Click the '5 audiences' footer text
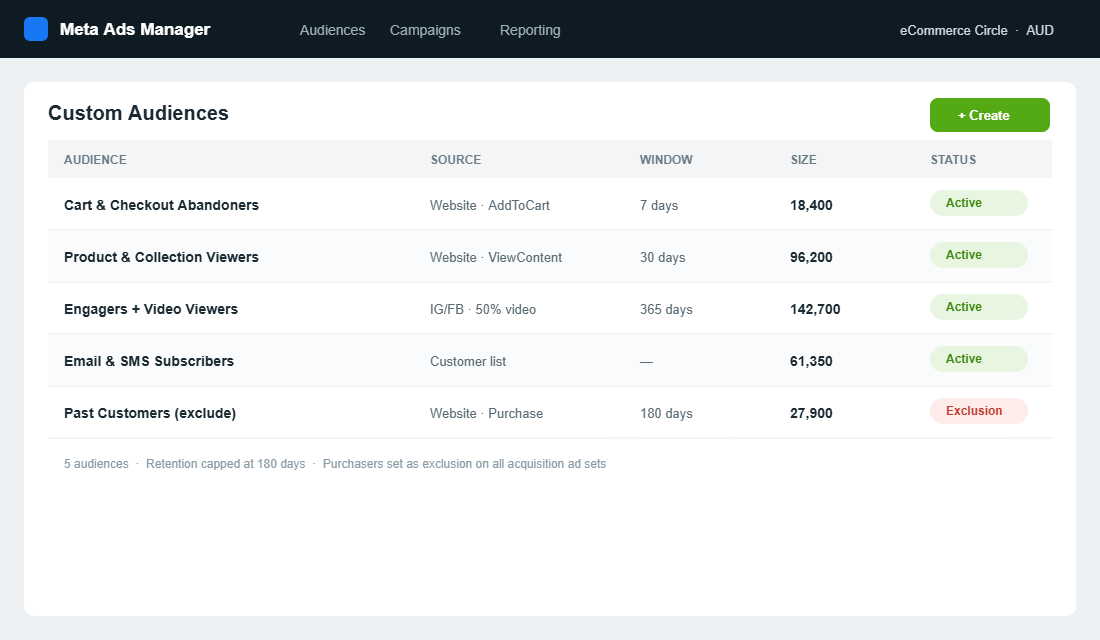This screenshot has width=1100, height=640. [96, 463]
